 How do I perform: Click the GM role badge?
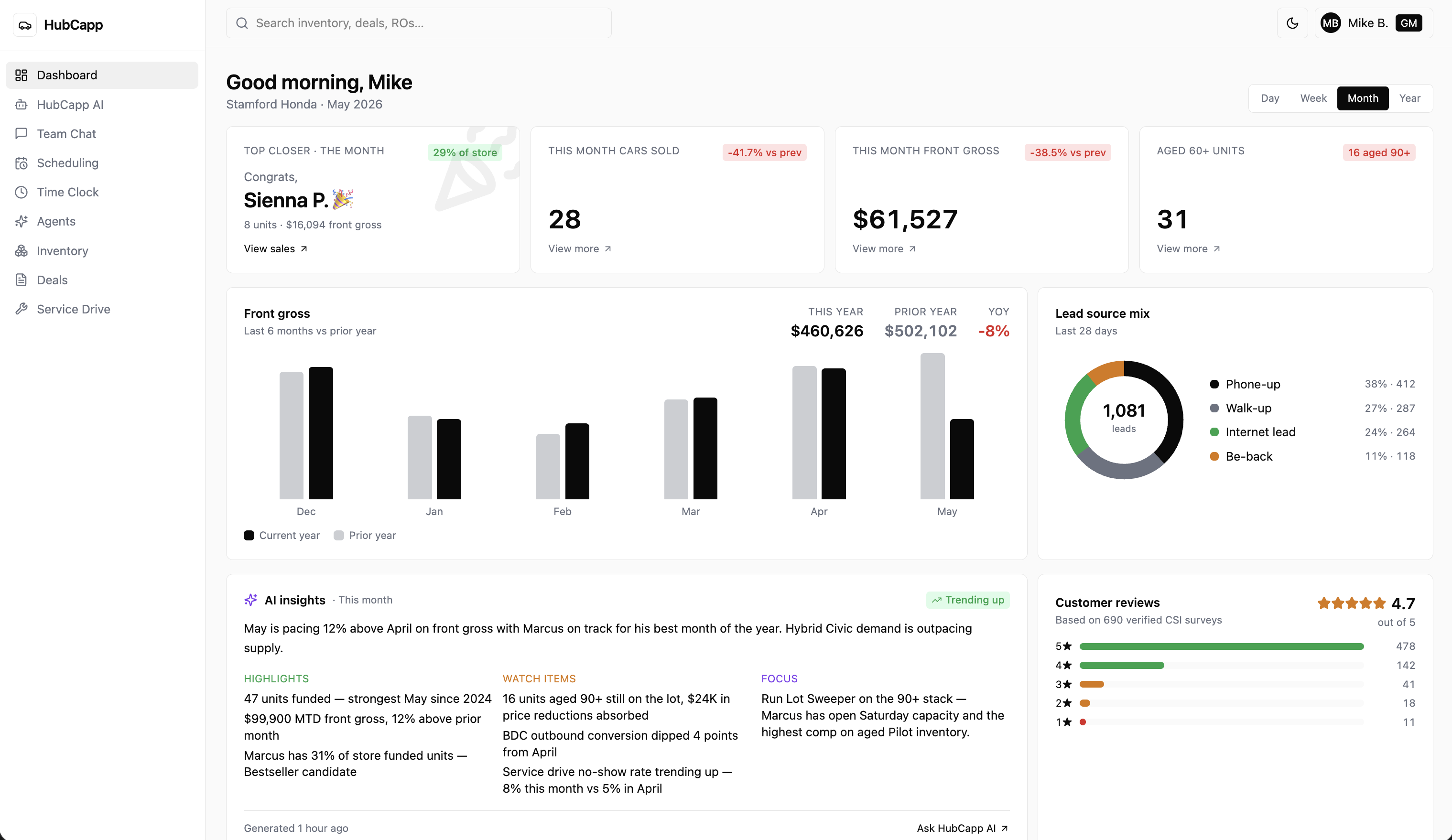pyautogui.click(x=1408, y=23)
